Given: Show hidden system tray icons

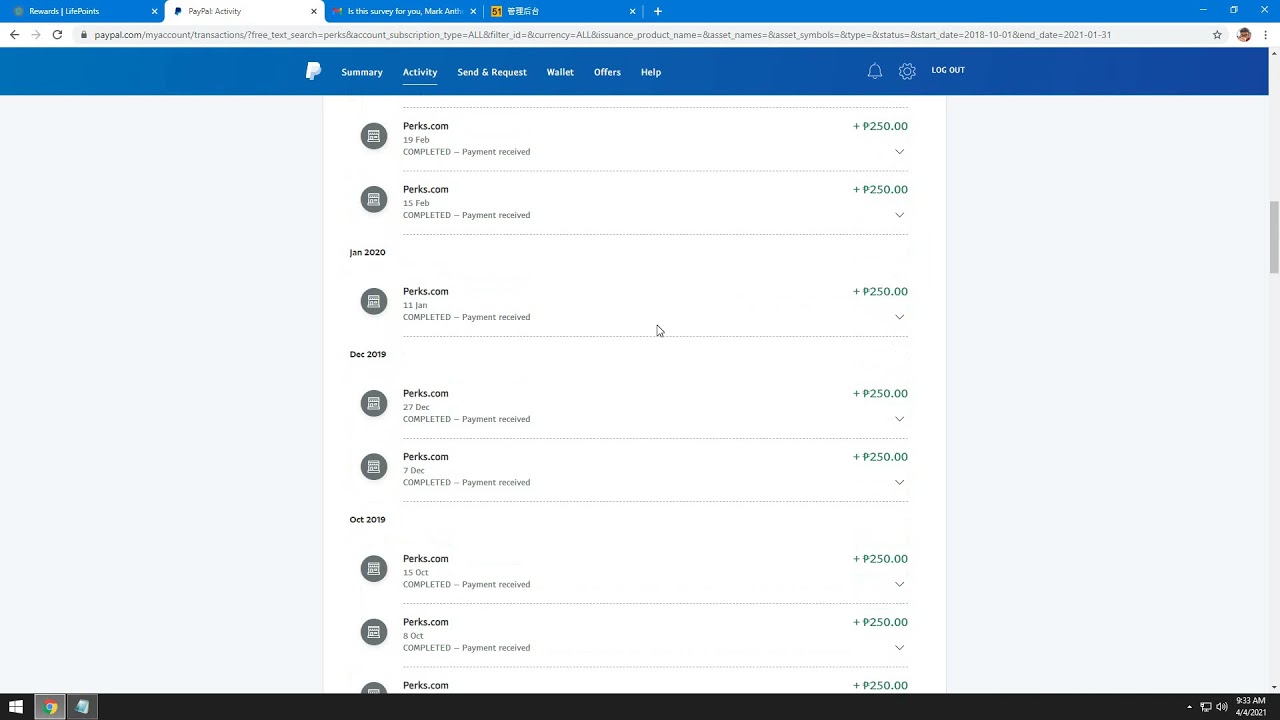Looking at the screenshot, I should tap(1189, 707).
